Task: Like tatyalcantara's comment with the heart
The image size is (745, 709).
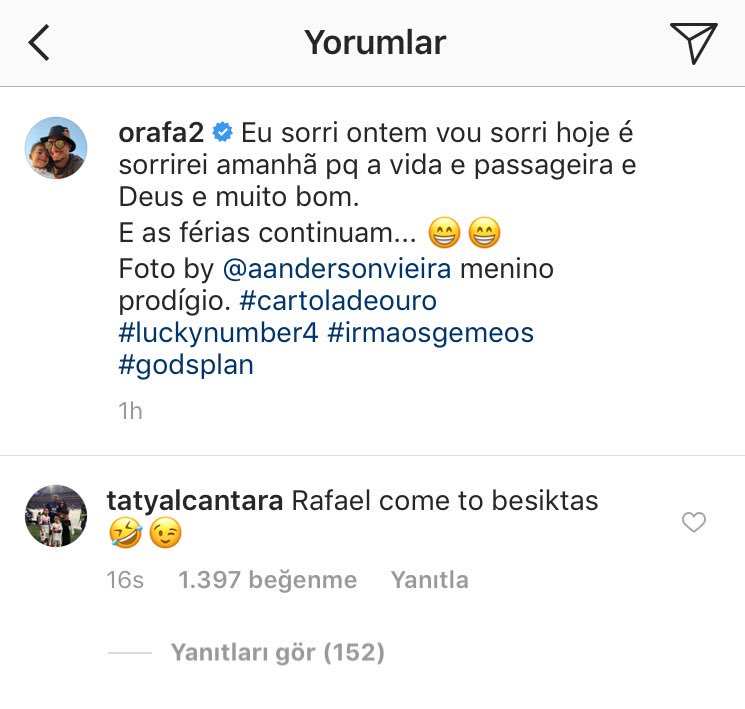Action: click(693, 522)
